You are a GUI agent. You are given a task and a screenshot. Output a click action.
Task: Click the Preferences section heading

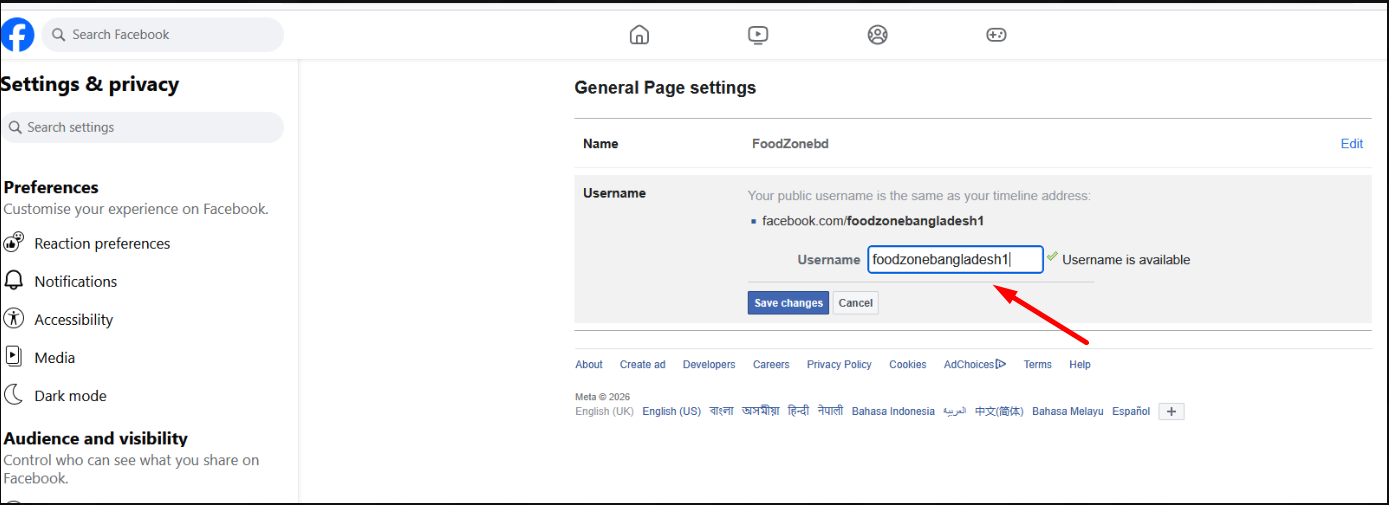pyautogui.click(x=51, y=187)
